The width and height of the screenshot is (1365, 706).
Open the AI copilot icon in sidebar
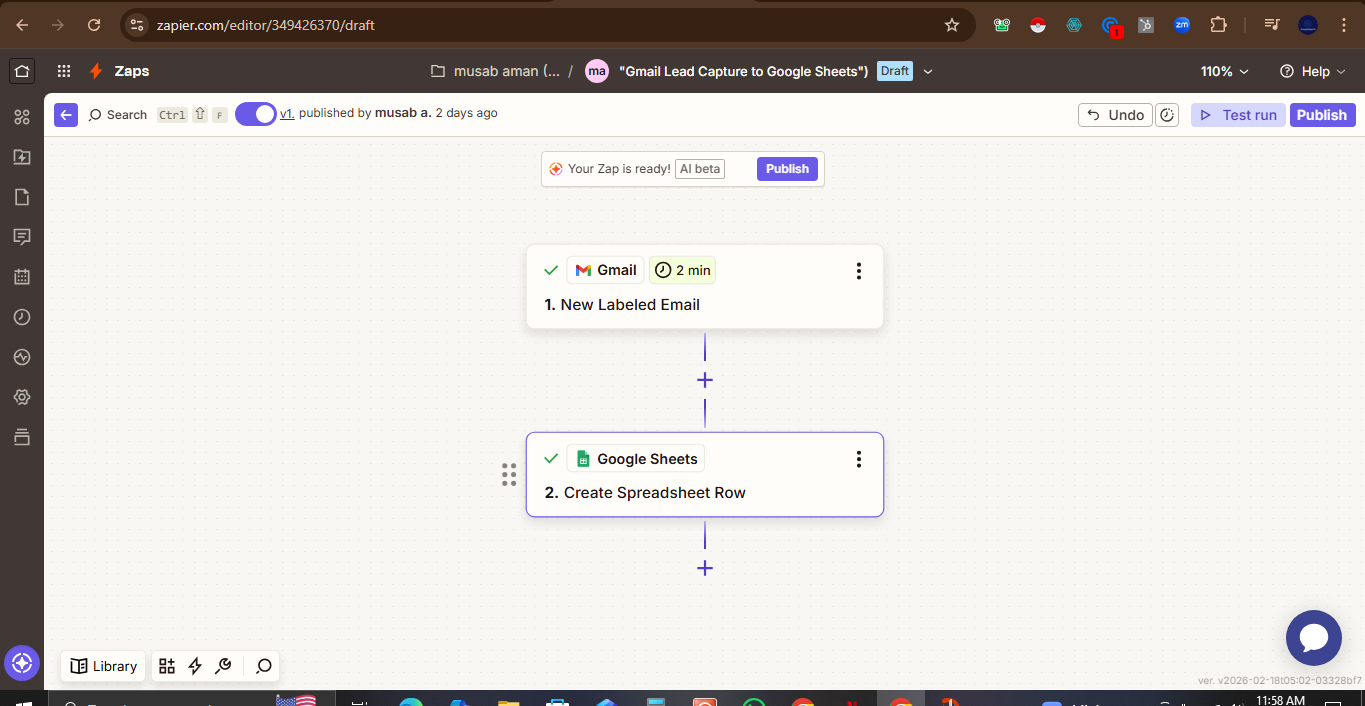click(x=22, y=662)
